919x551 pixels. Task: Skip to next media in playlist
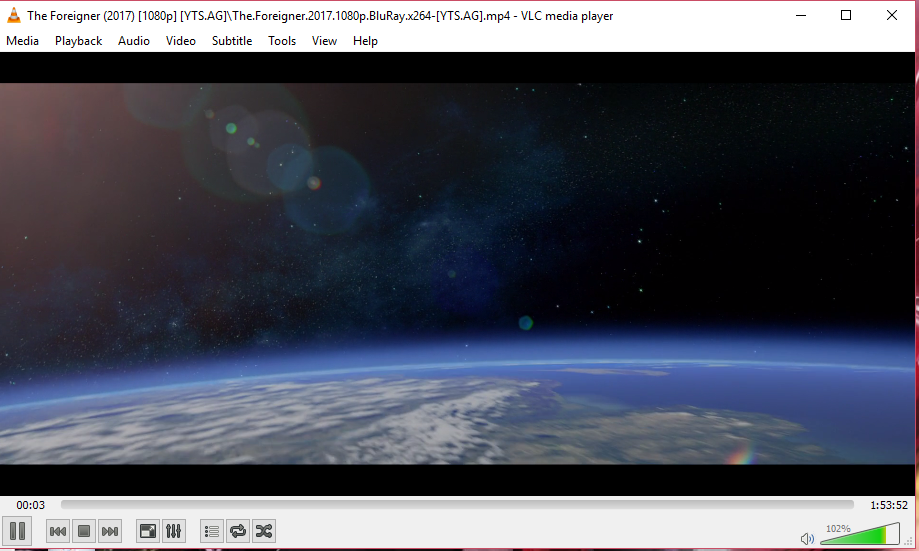coord(110,532)
